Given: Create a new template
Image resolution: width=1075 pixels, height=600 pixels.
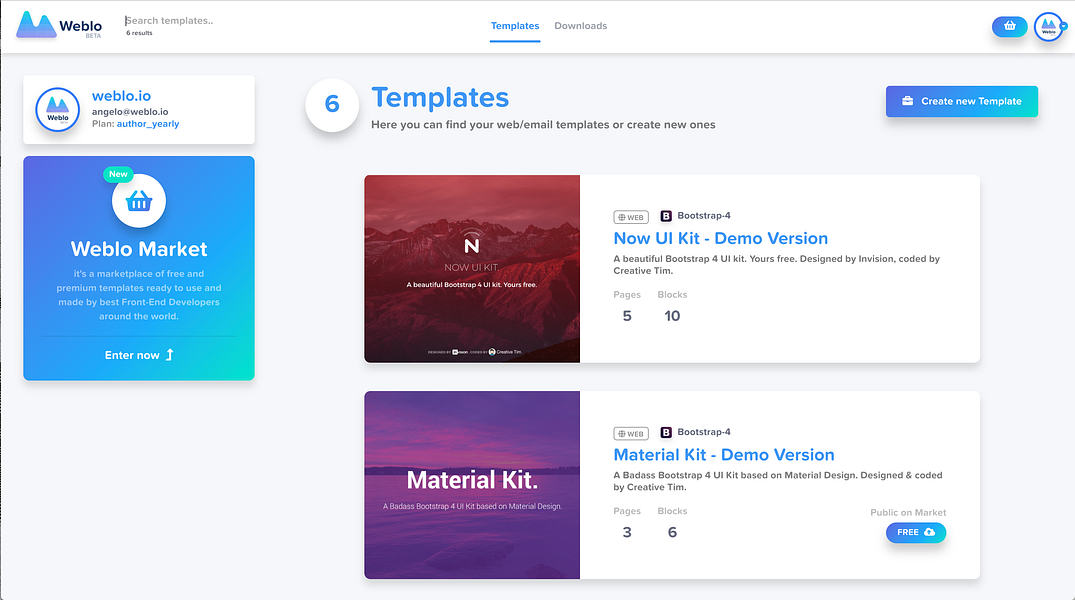Looking at the screenshot, I should tap(962, 101).
